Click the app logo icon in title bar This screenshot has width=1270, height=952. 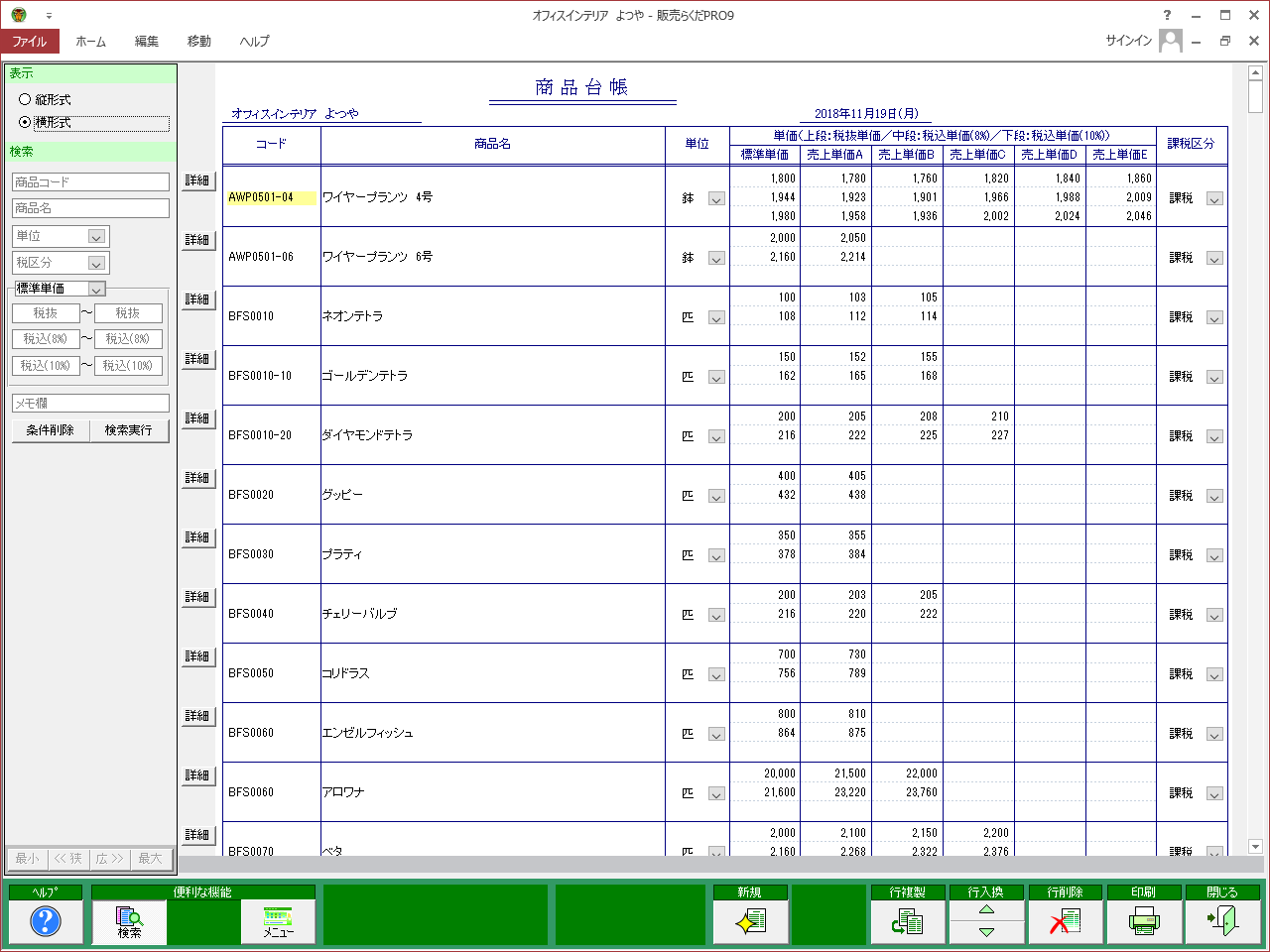[19, 15]
